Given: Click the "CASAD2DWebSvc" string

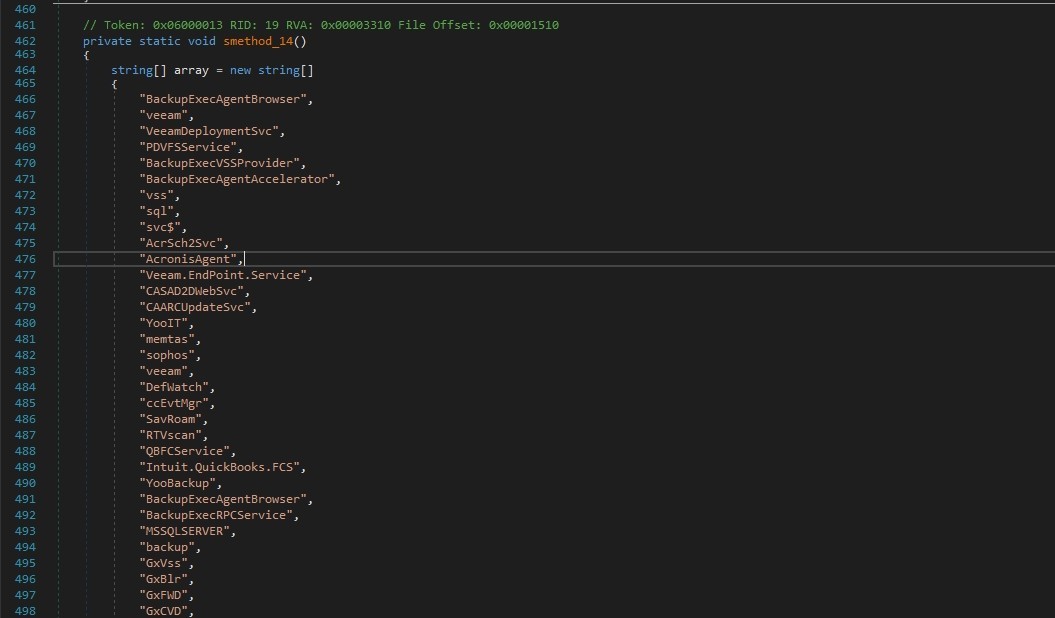Looking at the screenshot, I should click(191, 291).
